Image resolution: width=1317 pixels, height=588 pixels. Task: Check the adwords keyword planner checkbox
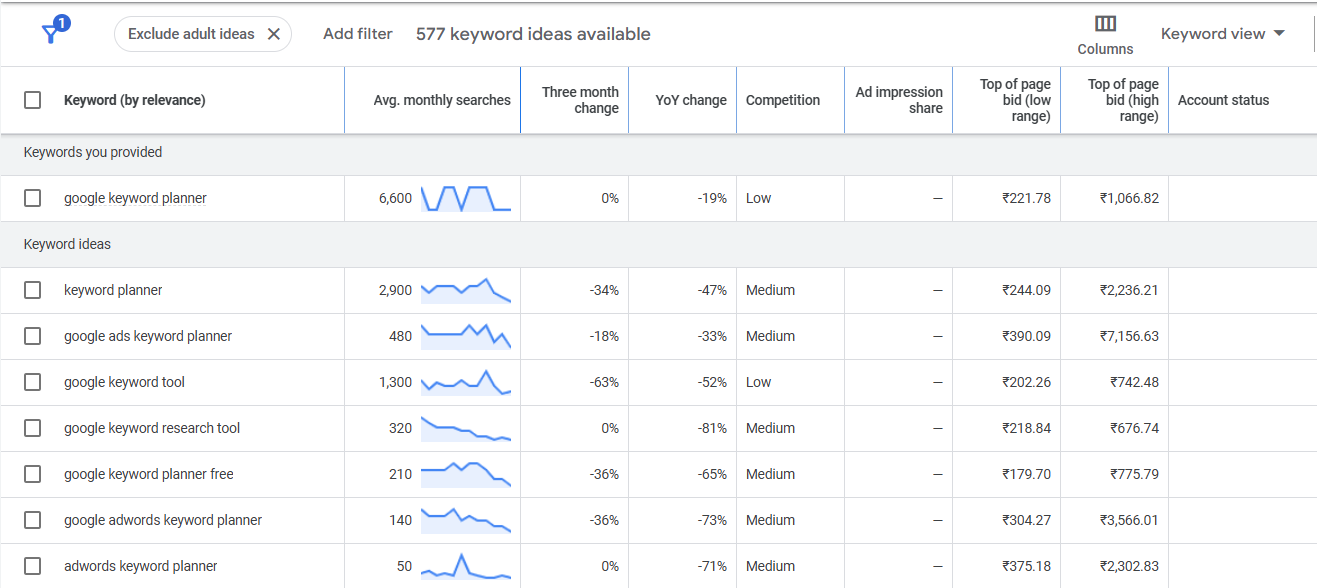point(33,566)
